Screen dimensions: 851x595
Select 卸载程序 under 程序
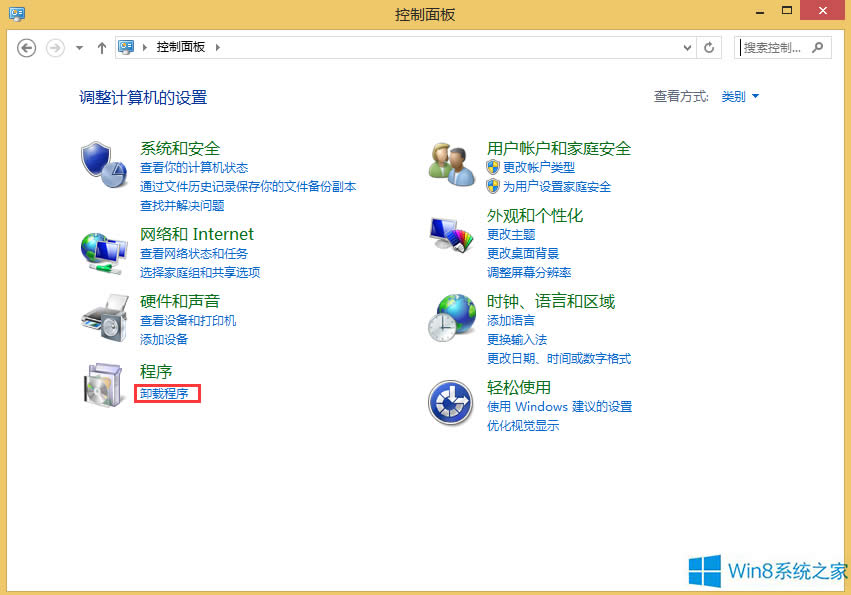tap(166, 393)
